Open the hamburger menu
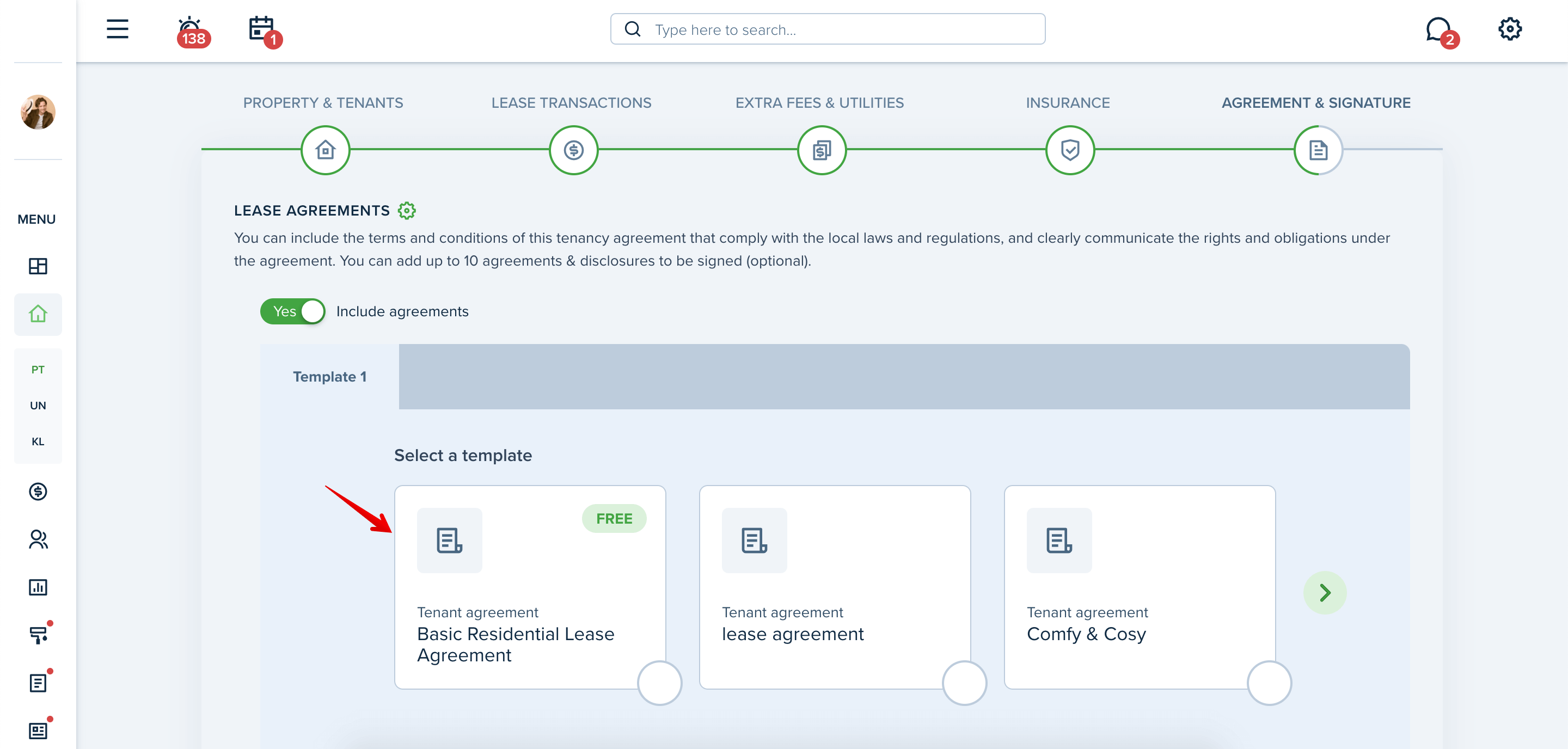 tap(118, 29)
